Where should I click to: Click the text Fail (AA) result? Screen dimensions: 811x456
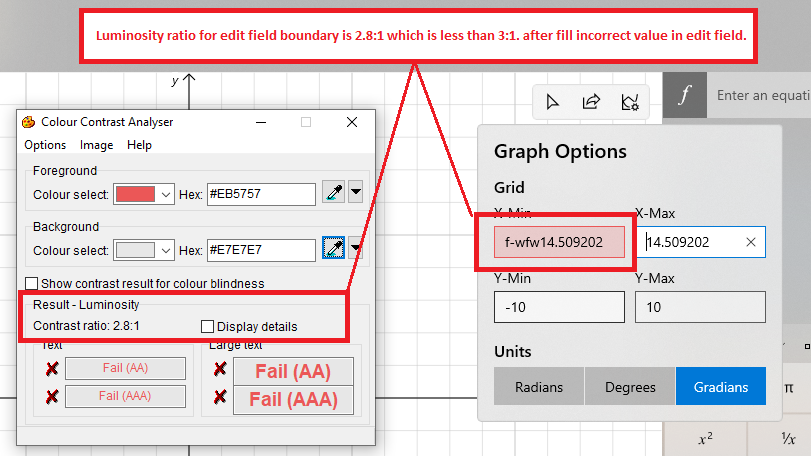[125, 368]
